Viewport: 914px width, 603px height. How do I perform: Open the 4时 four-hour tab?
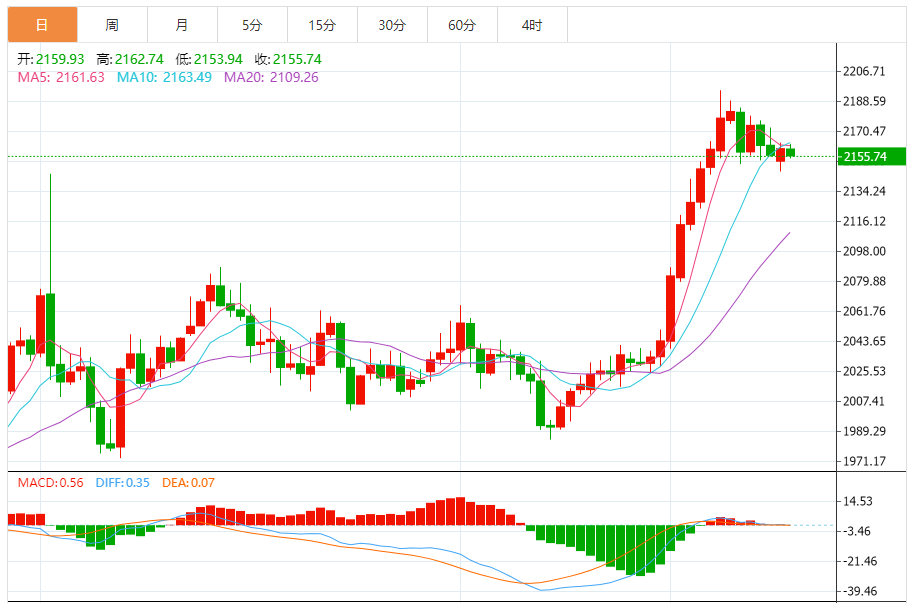(532, 25)
